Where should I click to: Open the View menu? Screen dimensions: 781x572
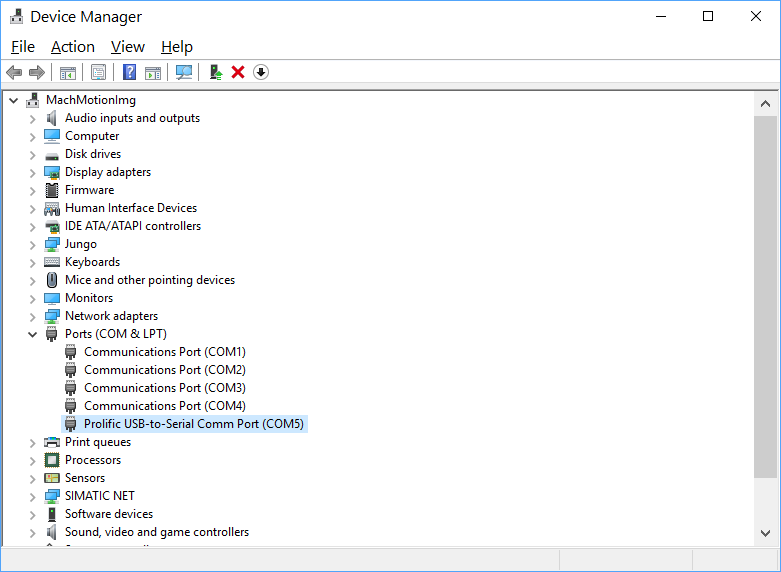(128, 47)
